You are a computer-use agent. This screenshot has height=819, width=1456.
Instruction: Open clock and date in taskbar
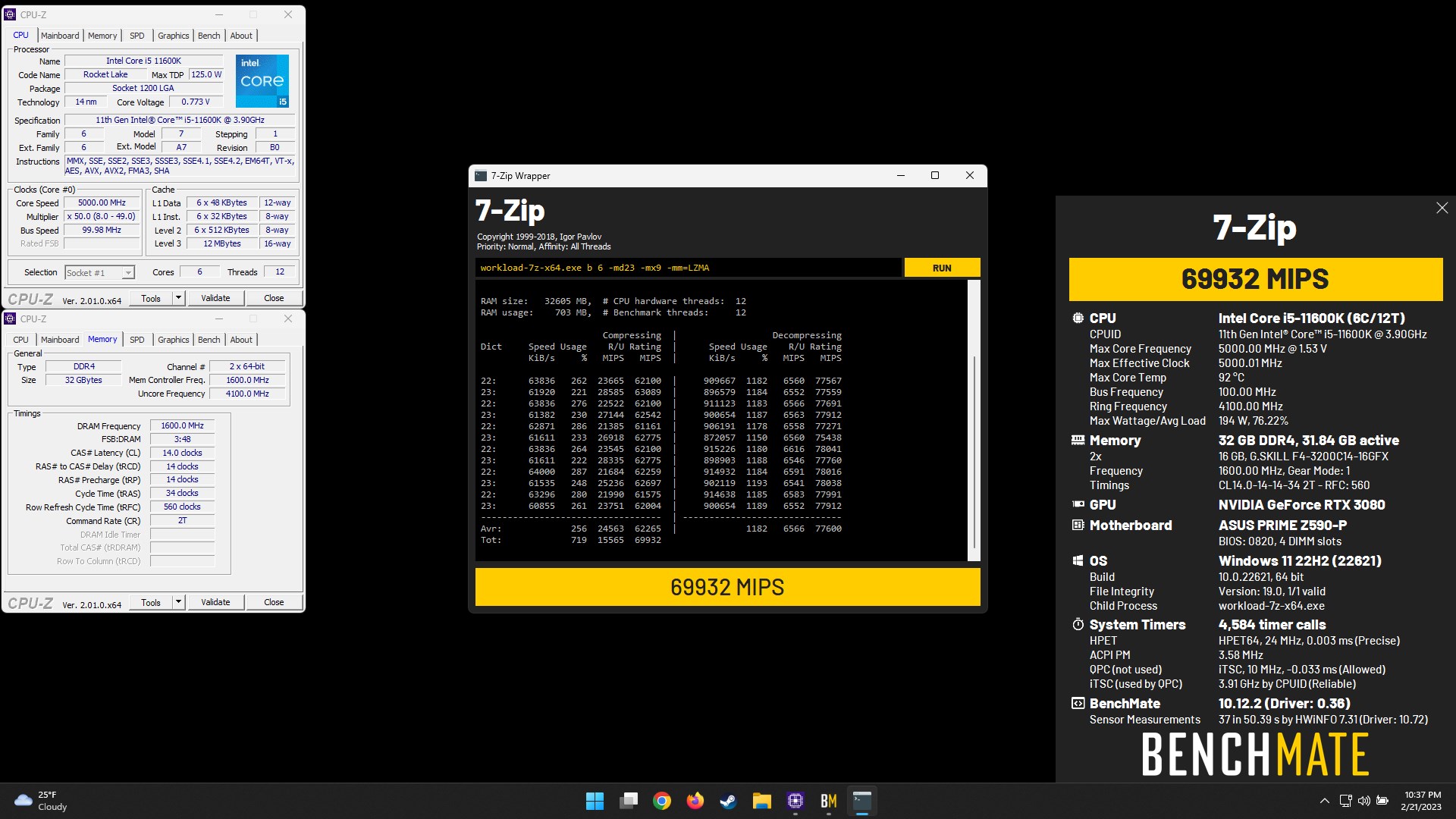click(1422, 801)
